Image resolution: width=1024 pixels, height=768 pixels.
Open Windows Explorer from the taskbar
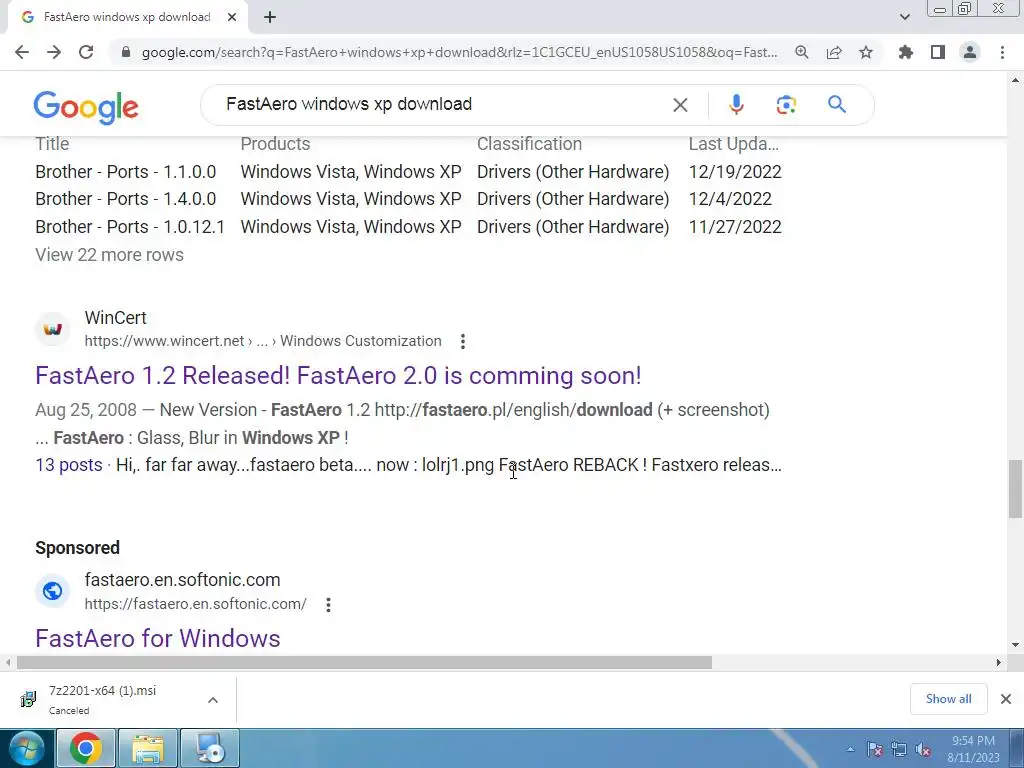coord(148,748)
